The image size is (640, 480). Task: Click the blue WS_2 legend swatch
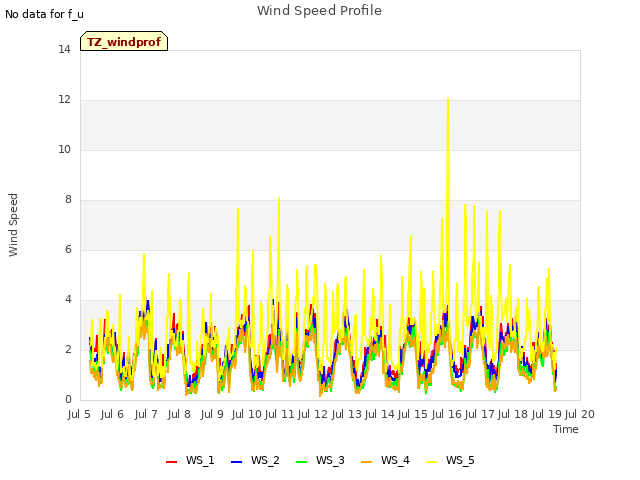(x=236, y=461)
